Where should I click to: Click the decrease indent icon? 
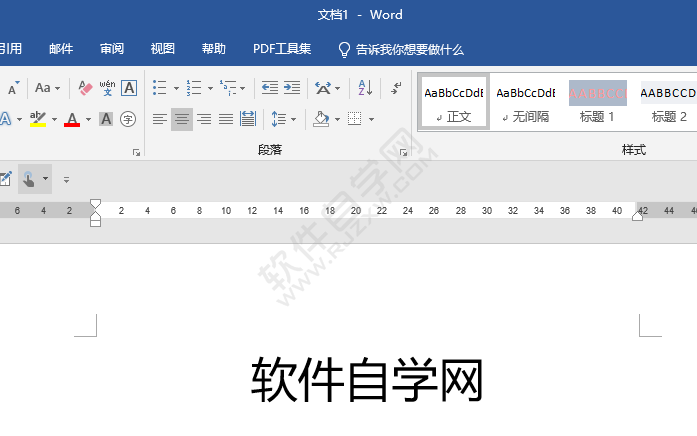click(269, 88)
